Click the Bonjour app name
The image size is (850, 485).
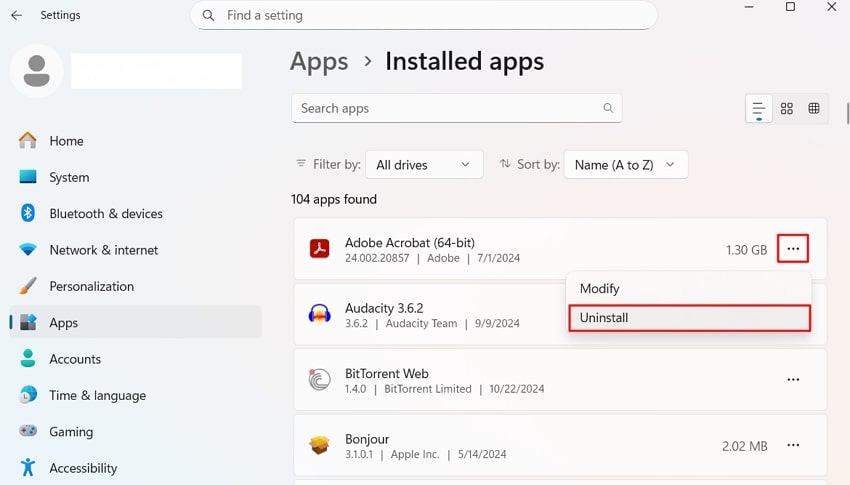[367, 439]
